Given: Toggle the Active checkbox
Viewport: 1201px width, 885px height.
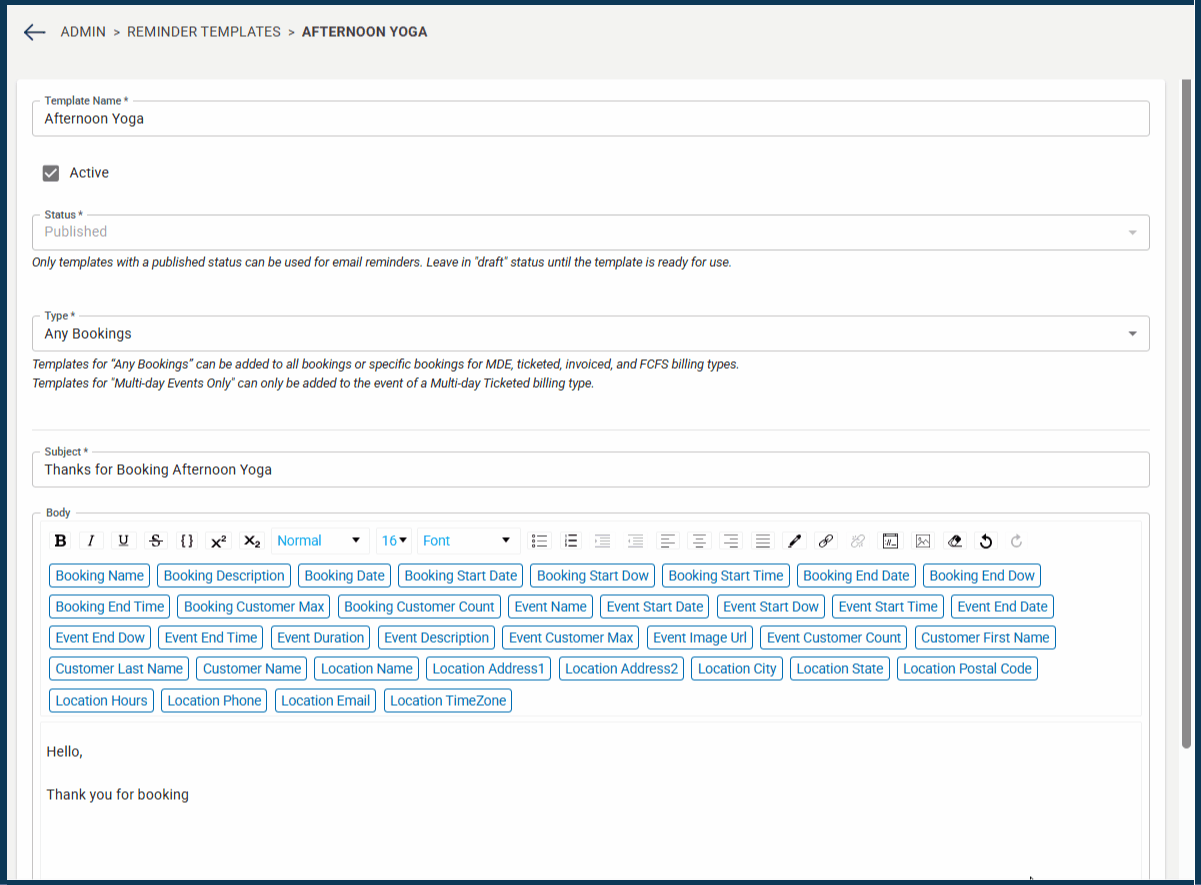Looking at the screenshot, I should (50, 172).
